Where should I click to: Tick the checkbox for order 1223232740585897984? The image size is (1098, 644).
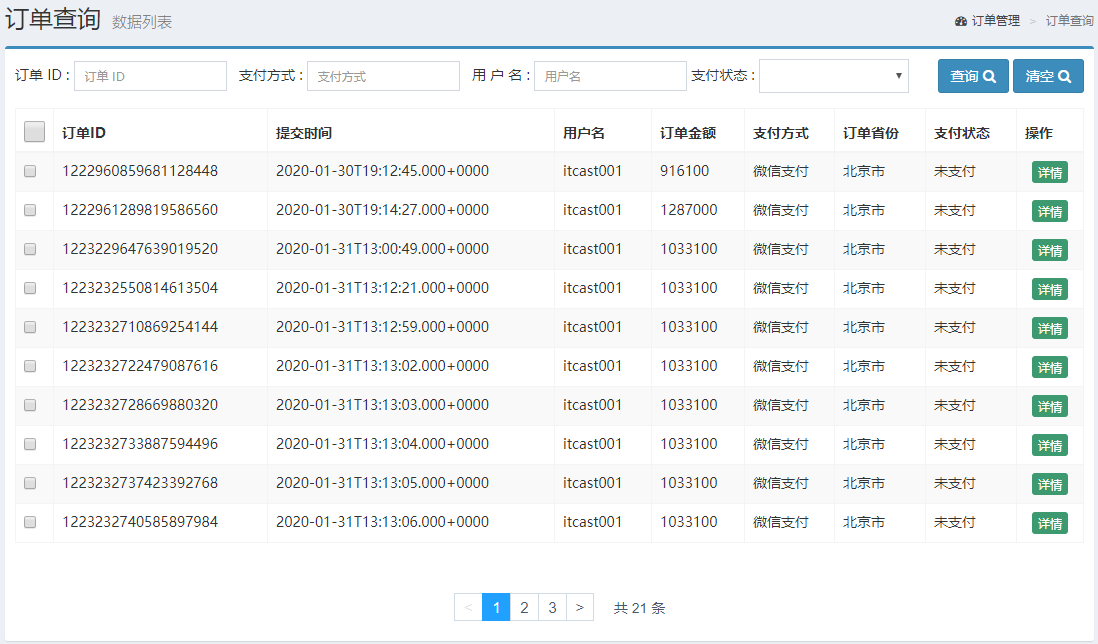pos(30,522)
